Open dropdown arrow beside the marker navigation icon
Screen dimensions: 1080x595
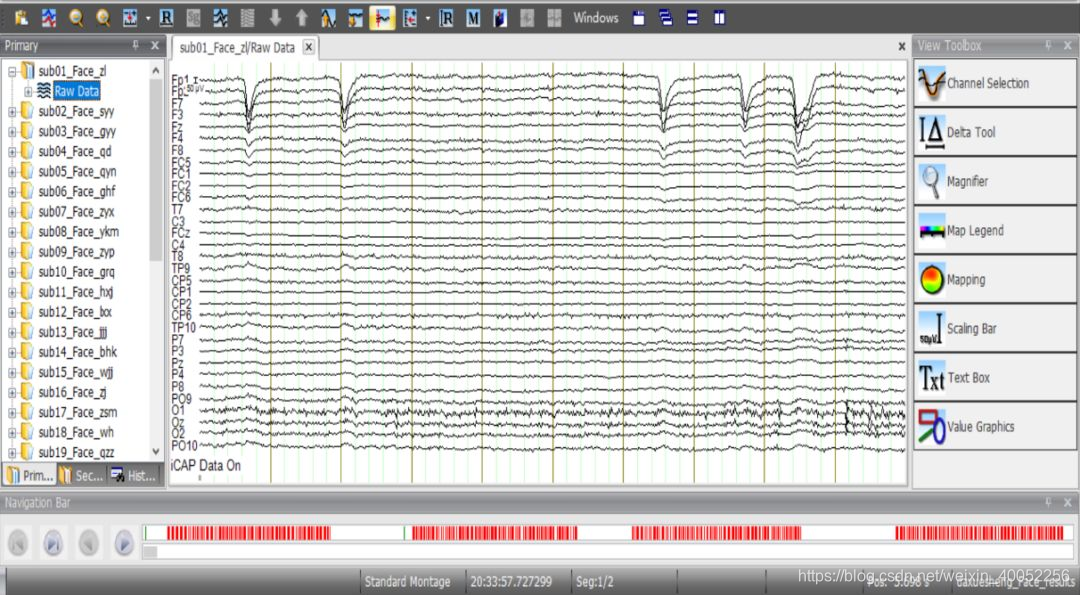[x=427, y=18]
